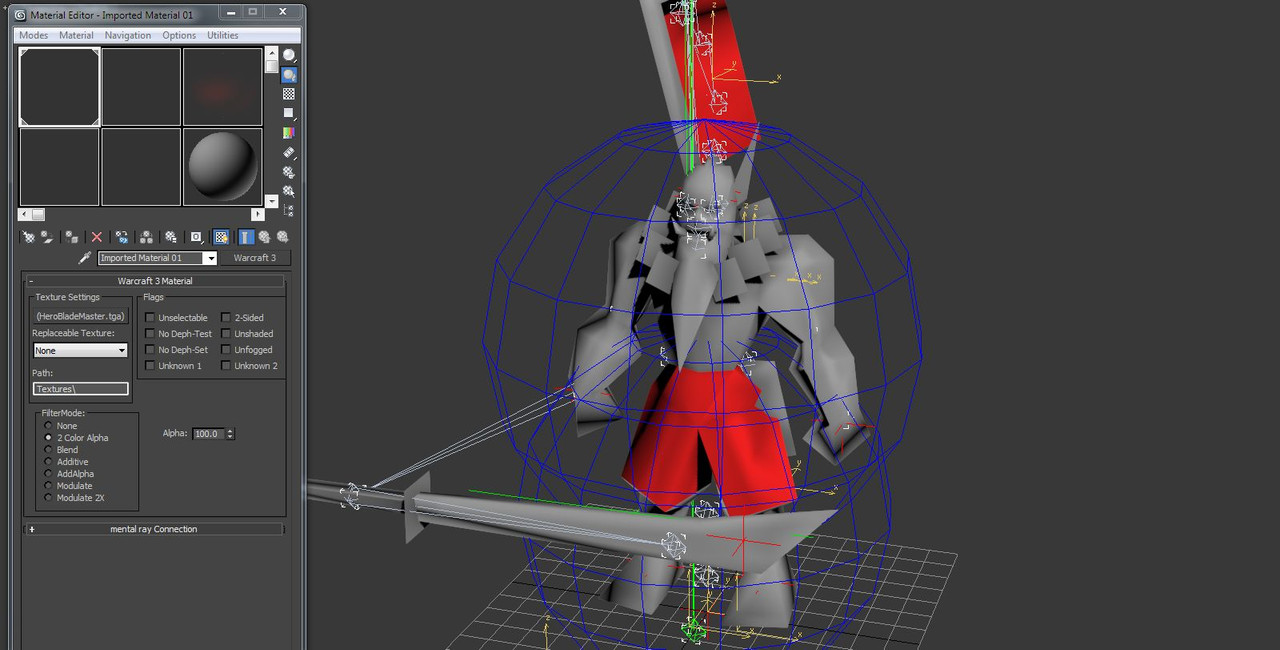This screenshot has width=1280, height=650.
Task: Open the Imported Material 01 name dropdown
Action: [210, 258]
